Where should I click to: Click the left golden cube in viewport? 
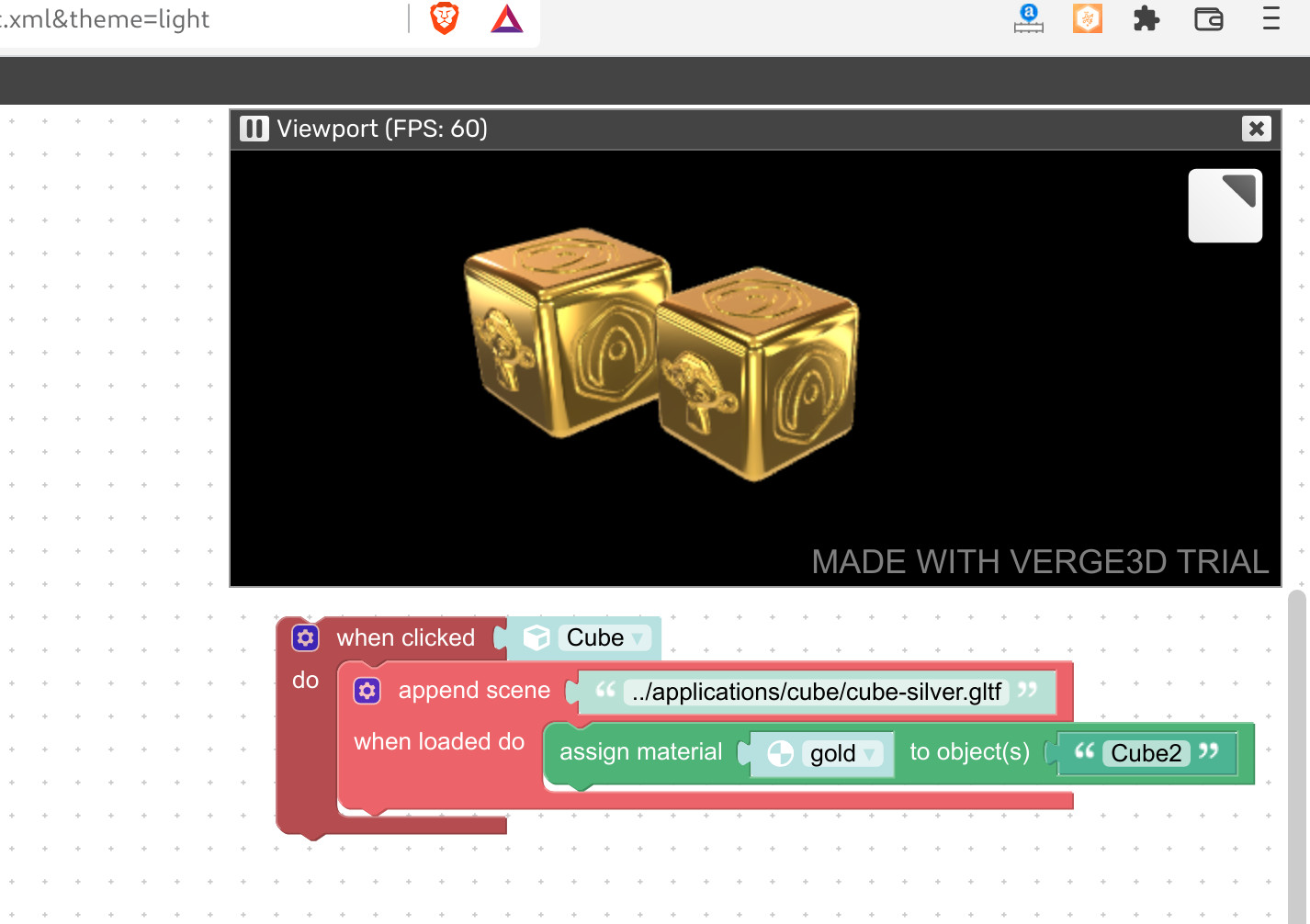[x=566, y=332]
